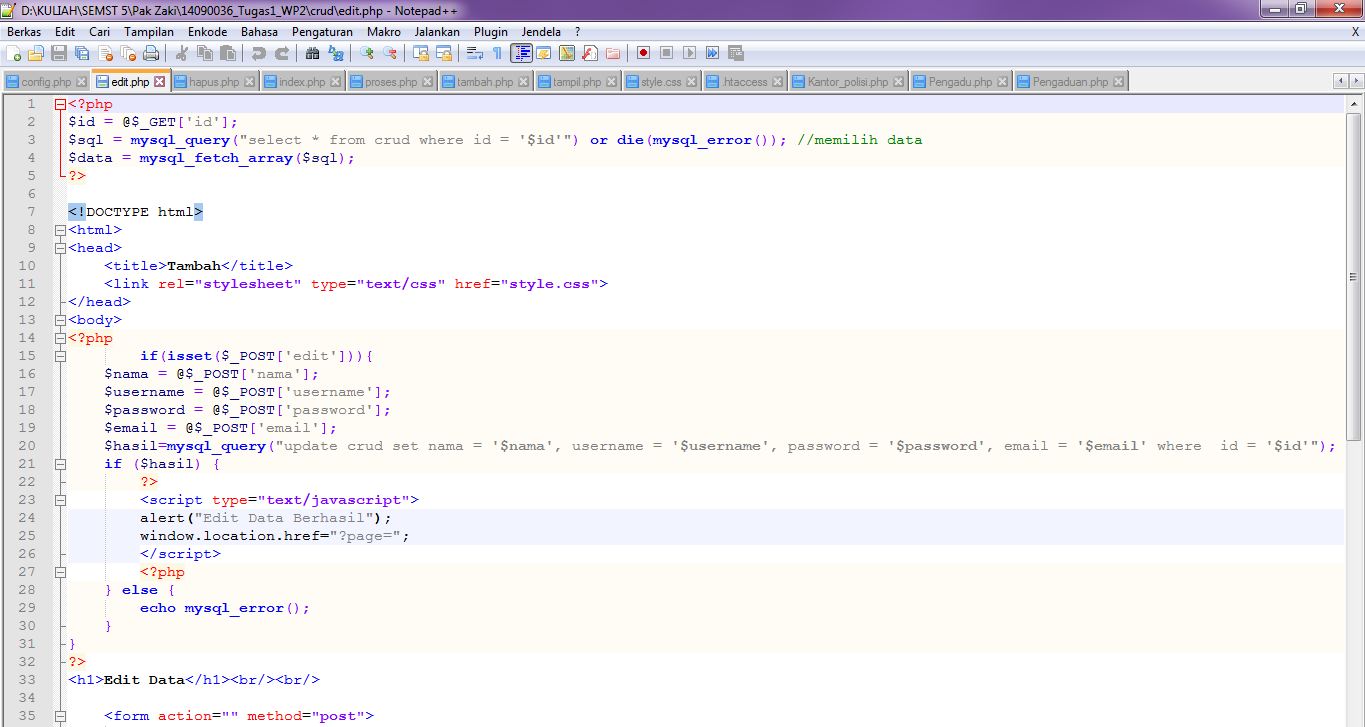1365x727 pixels.
Task: Click the Zoom Out icon
Action: (389, 53)
